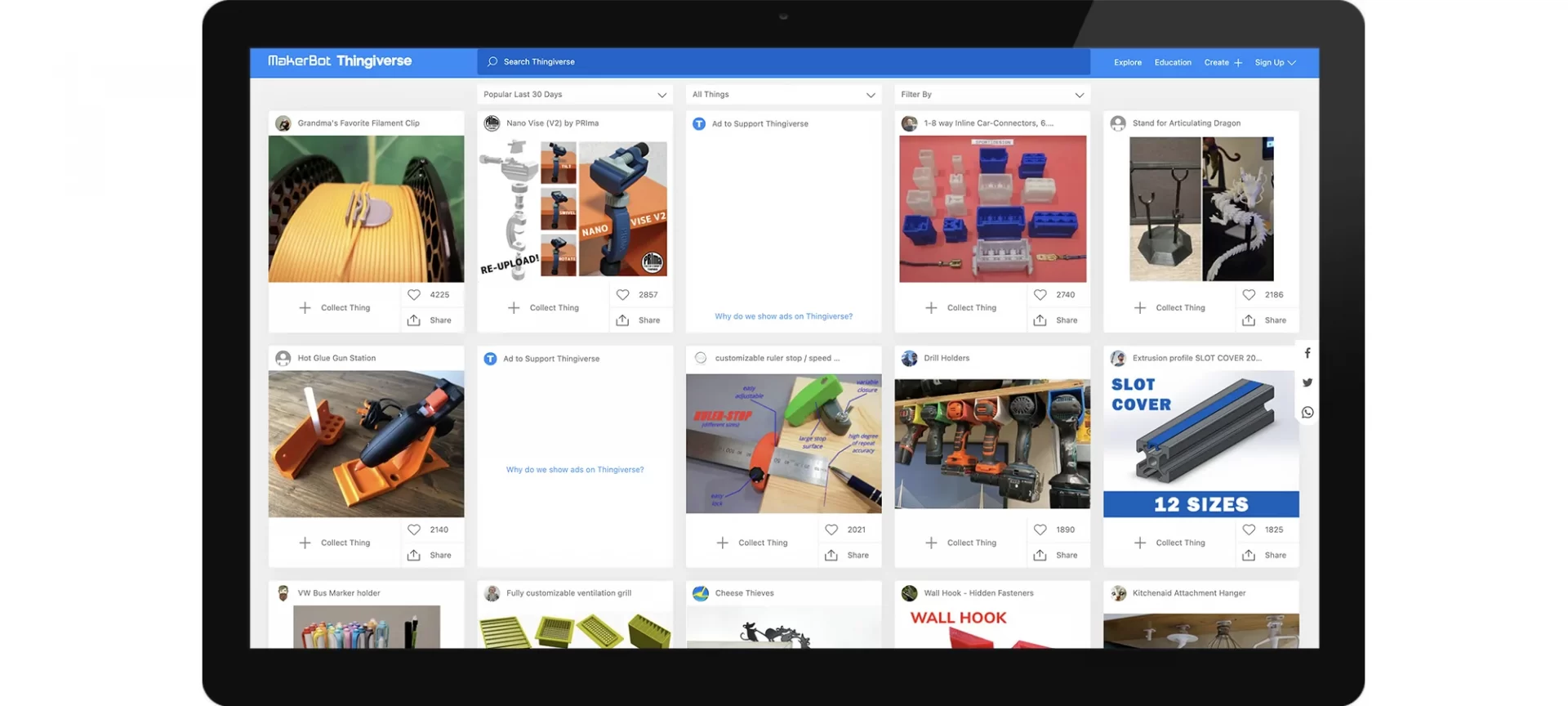Open the Explore menu
The height and width of the screenshot is (706, 1568).
[x=1128, y=63]
